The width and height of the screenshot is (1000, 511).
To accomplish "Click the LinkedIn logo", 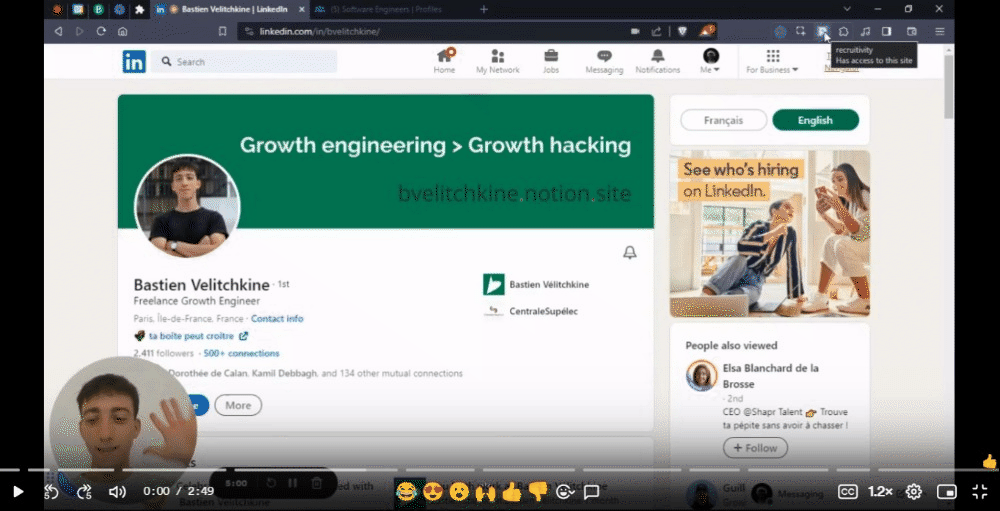I will coord(134,62).
